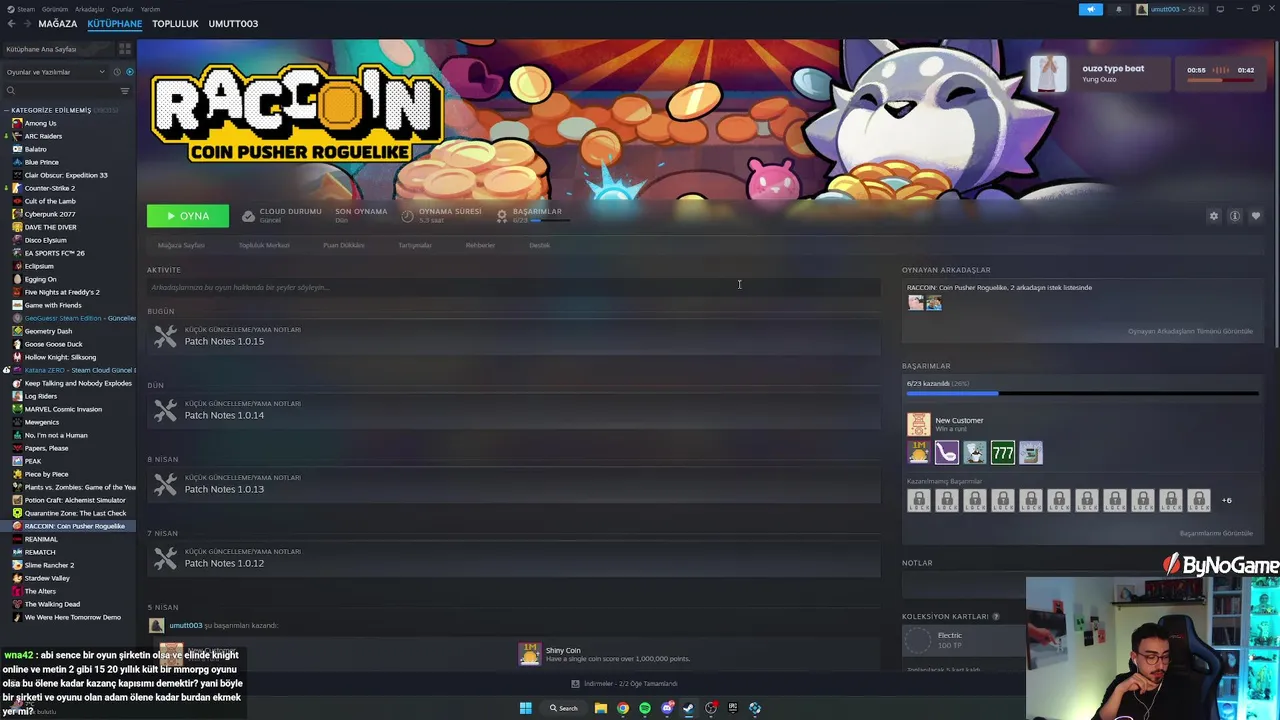
Task: Click the green OYNA play button
Action: [188, 216]
